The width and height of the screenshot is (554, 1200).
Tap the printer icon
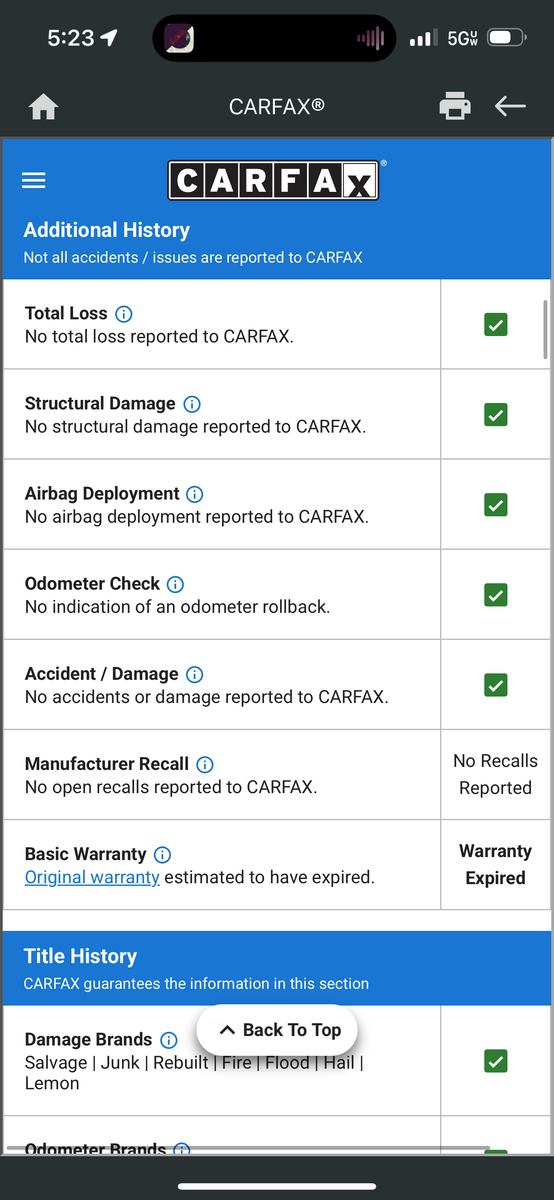pos(455,106)
